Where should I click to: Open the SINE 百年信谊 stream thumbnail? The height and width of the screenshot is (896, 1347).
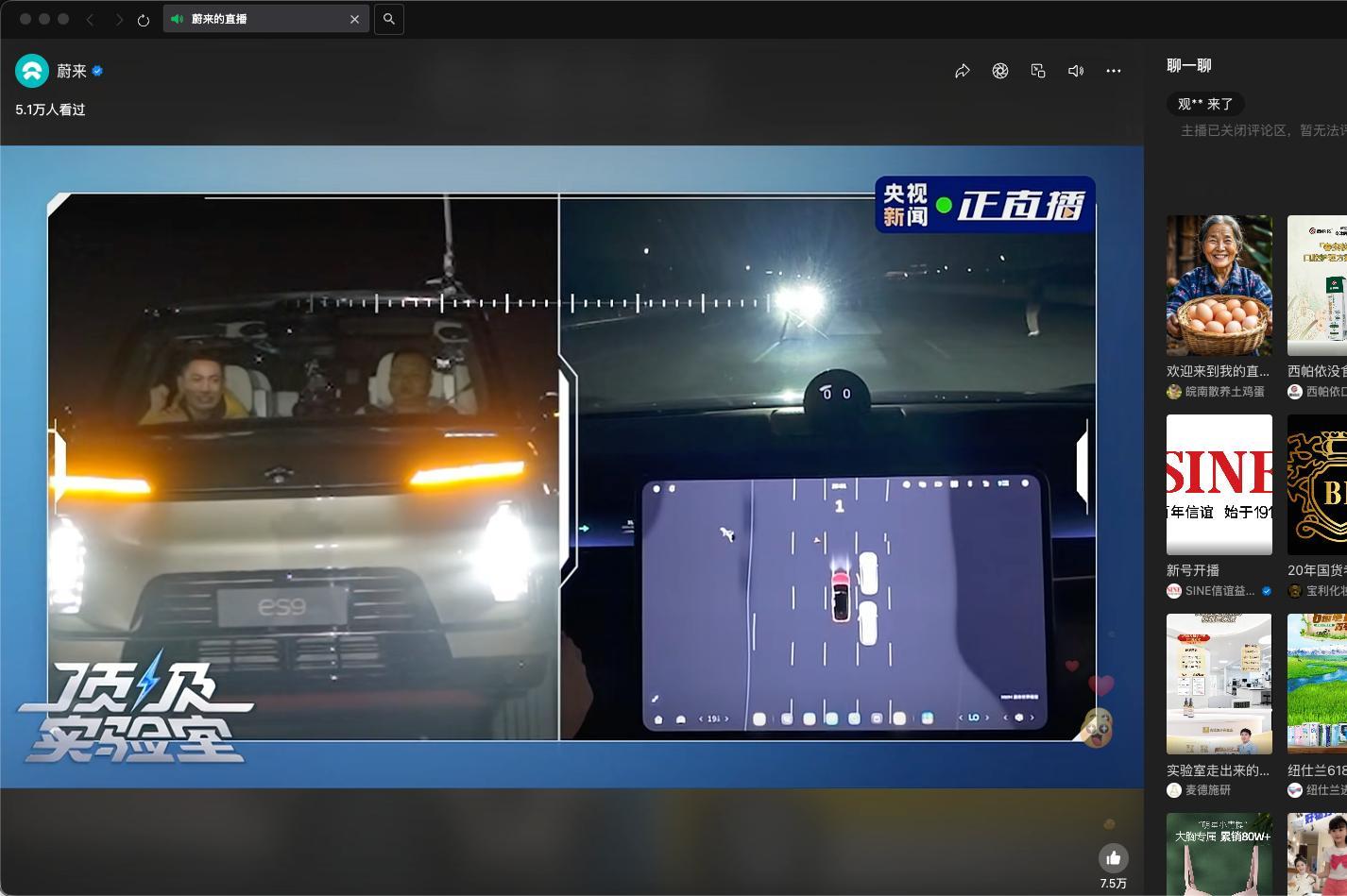coord(1219,484)
